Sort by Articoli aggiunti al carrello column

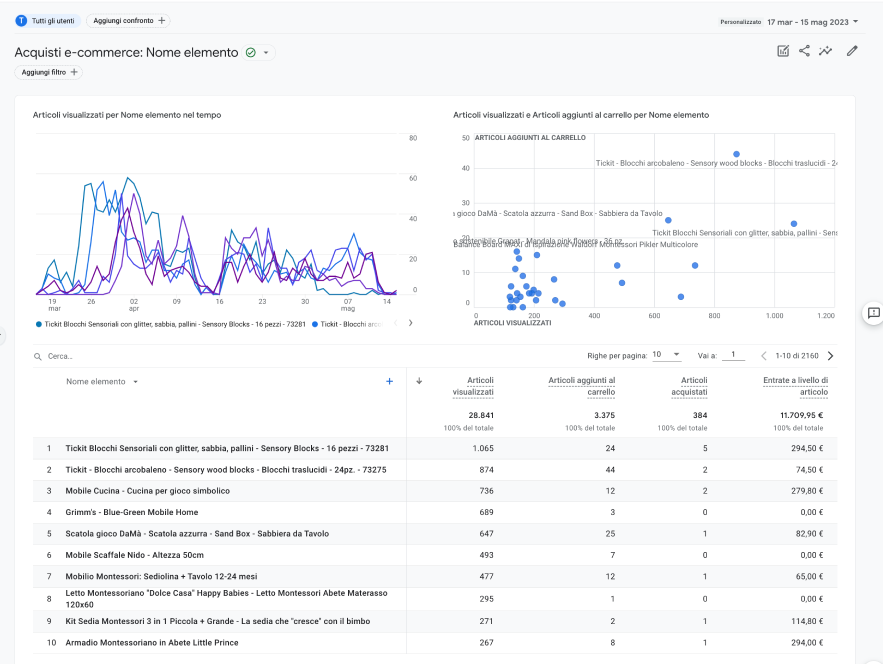581,386
